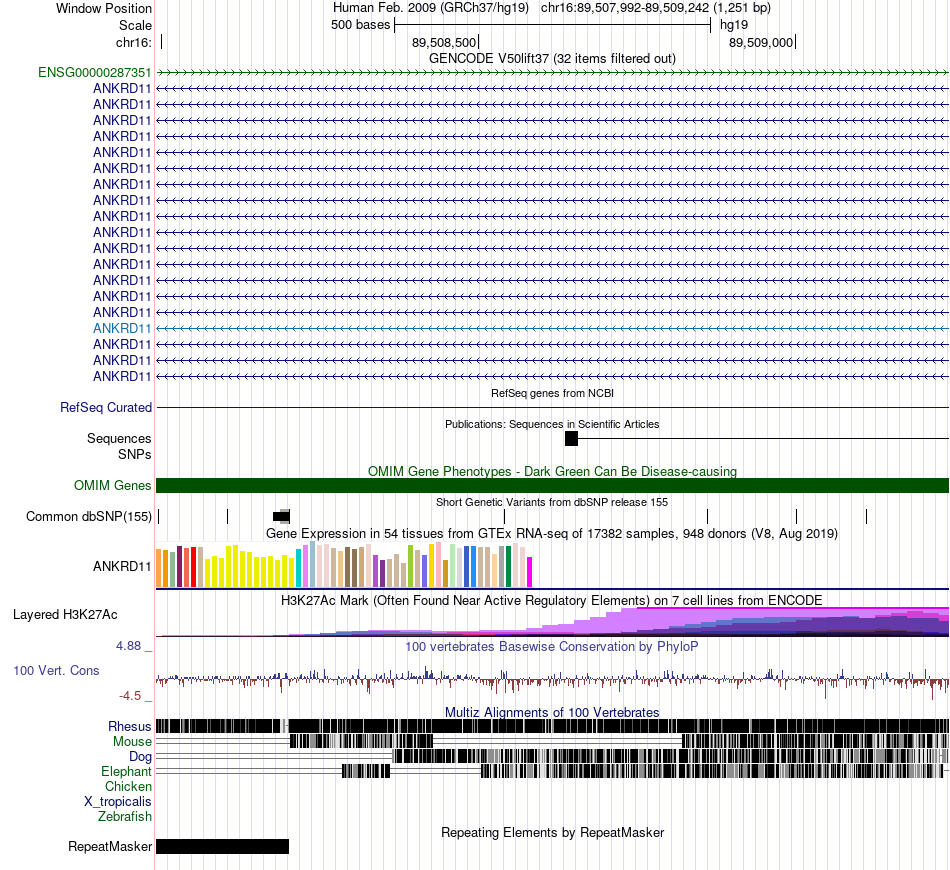Select the Chicken alignment row label

(128, 787)
